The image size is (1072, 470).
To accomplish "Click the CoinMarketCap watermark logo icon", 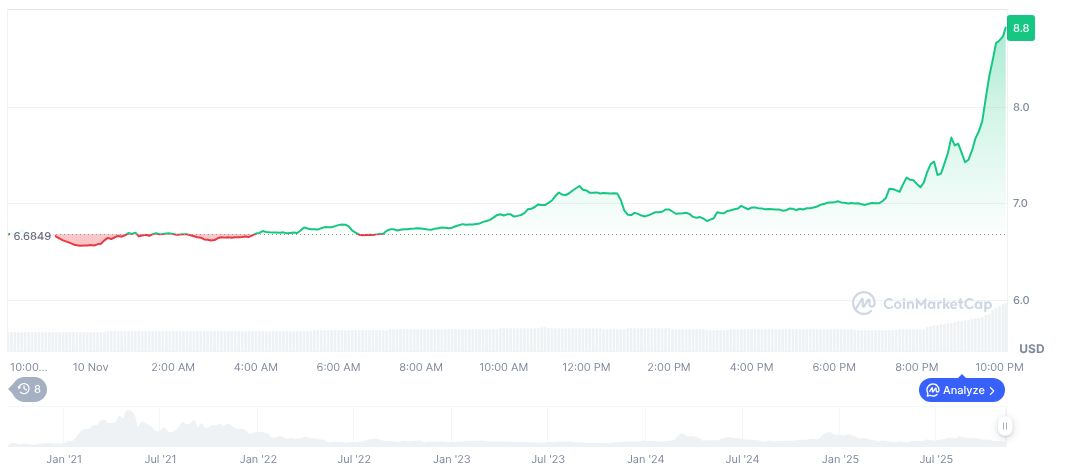I will (x=864, y=303).
